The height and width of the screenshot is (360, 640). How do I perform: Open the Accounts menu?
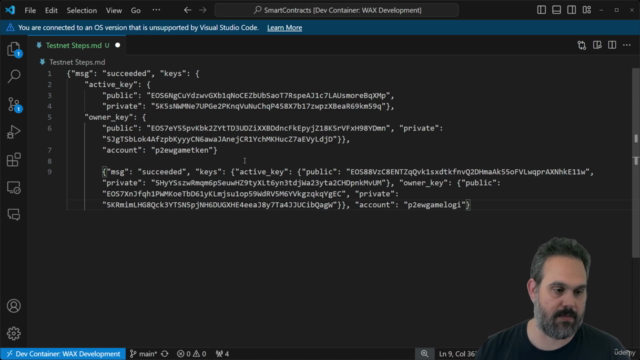pos(14,306)
